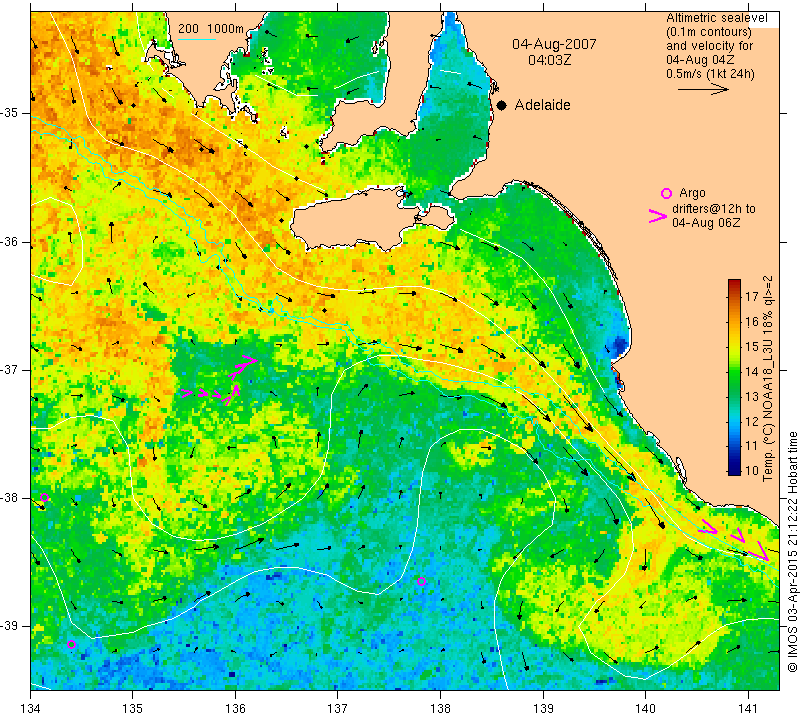
Task: Click the dark blue bottom of temperature colorbar
Action: click(x=734, y=470)
